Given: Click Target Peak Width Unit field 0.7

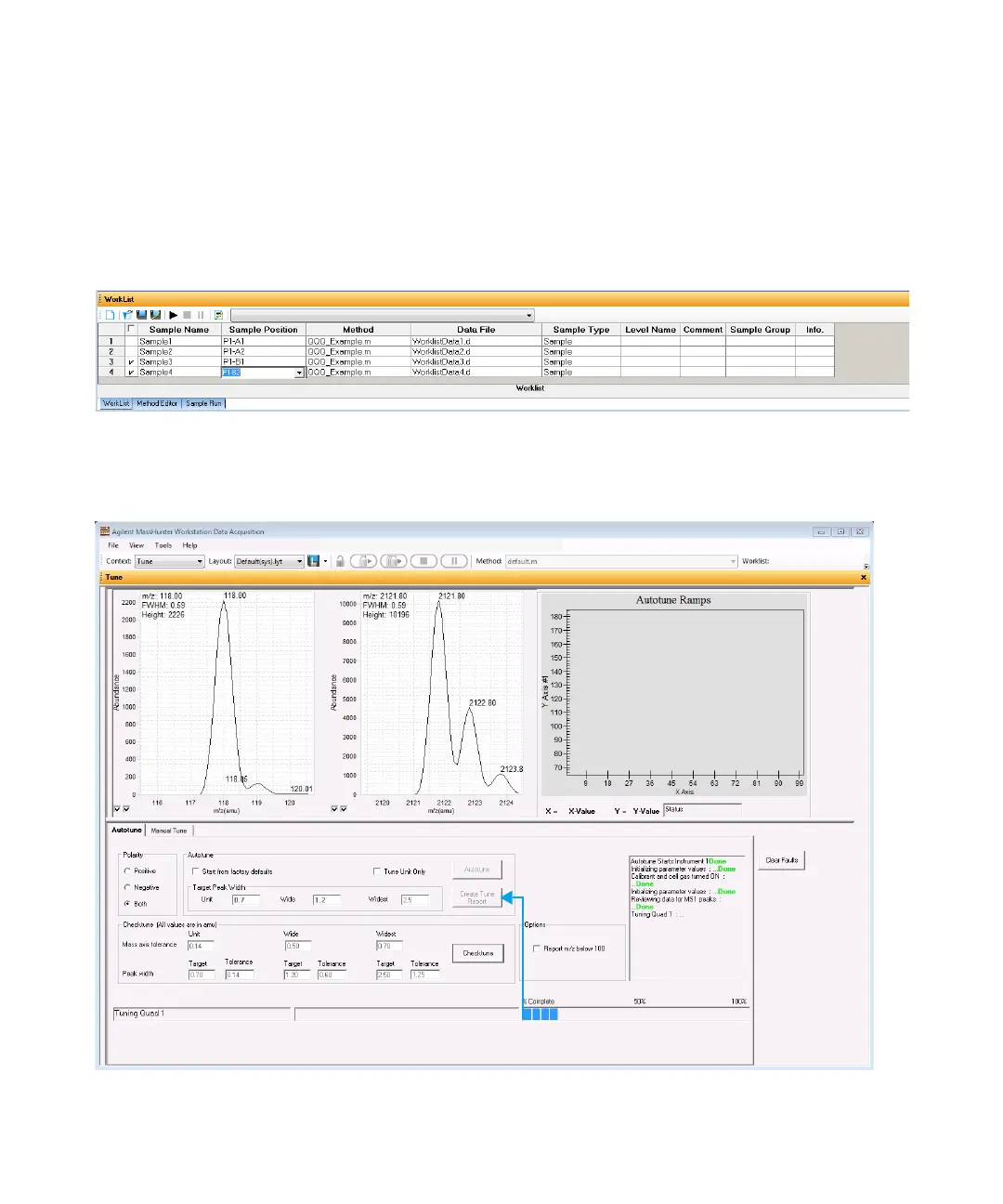Looking at the screenshot, I should 245,899.
